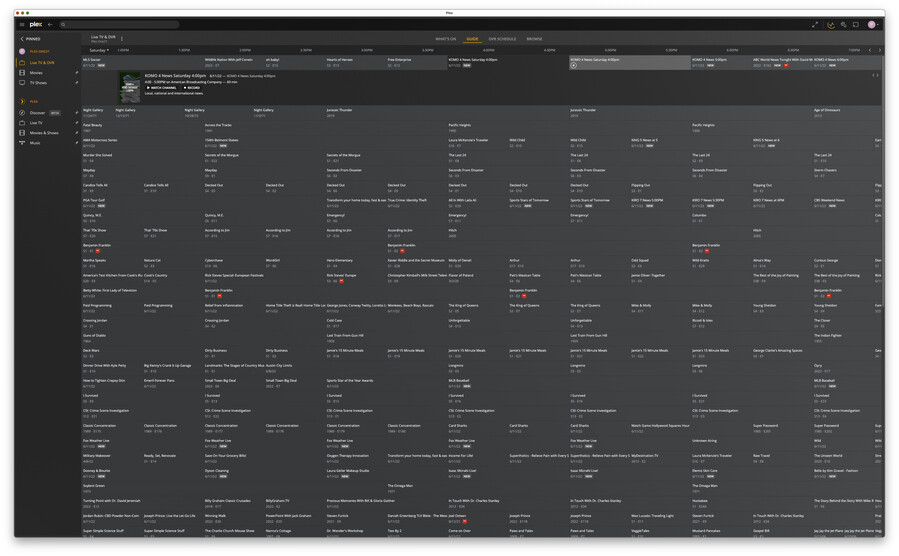This screenshot has height=556, width=899.
Task: Open Movies library under Plex Direct
Action: (36, 73)
